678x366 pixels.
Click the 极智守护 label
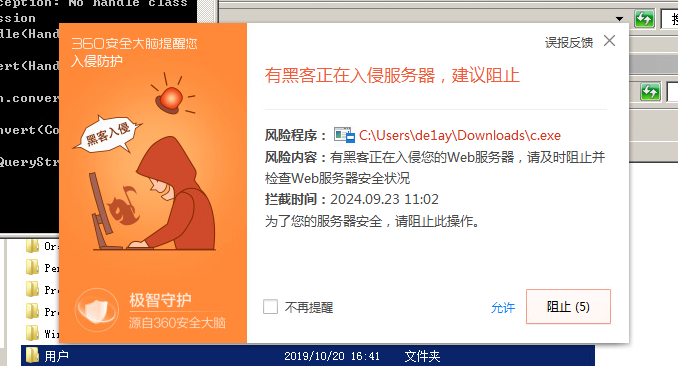[160, 300]
